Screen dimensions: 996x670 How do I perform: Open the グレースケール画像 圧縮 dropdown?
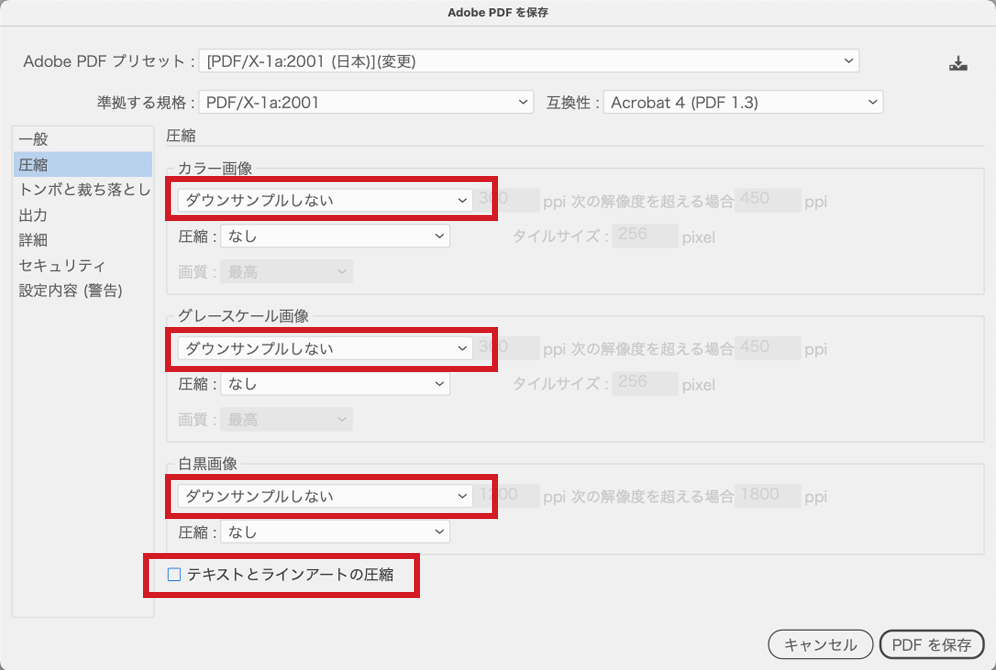(335, 383)
